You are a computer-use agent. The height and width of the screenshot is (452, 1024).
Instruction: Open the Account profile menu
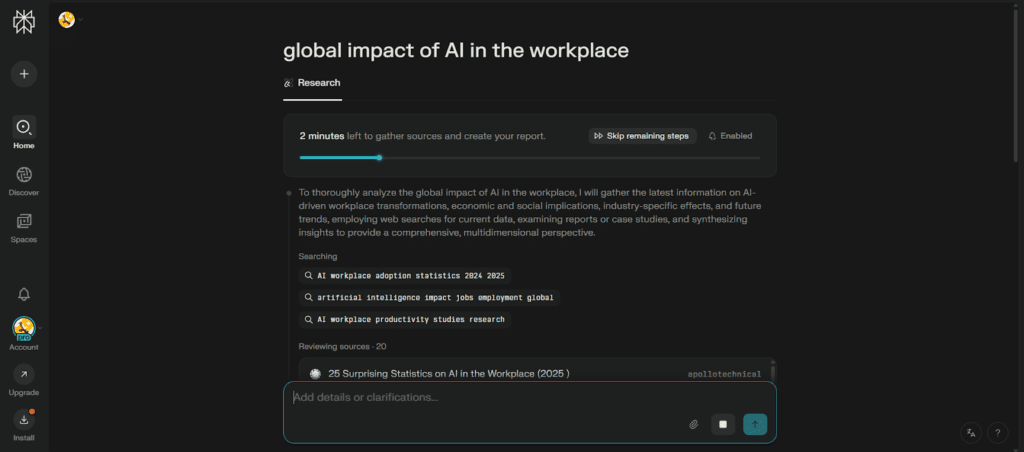click(x=24, y=329)
